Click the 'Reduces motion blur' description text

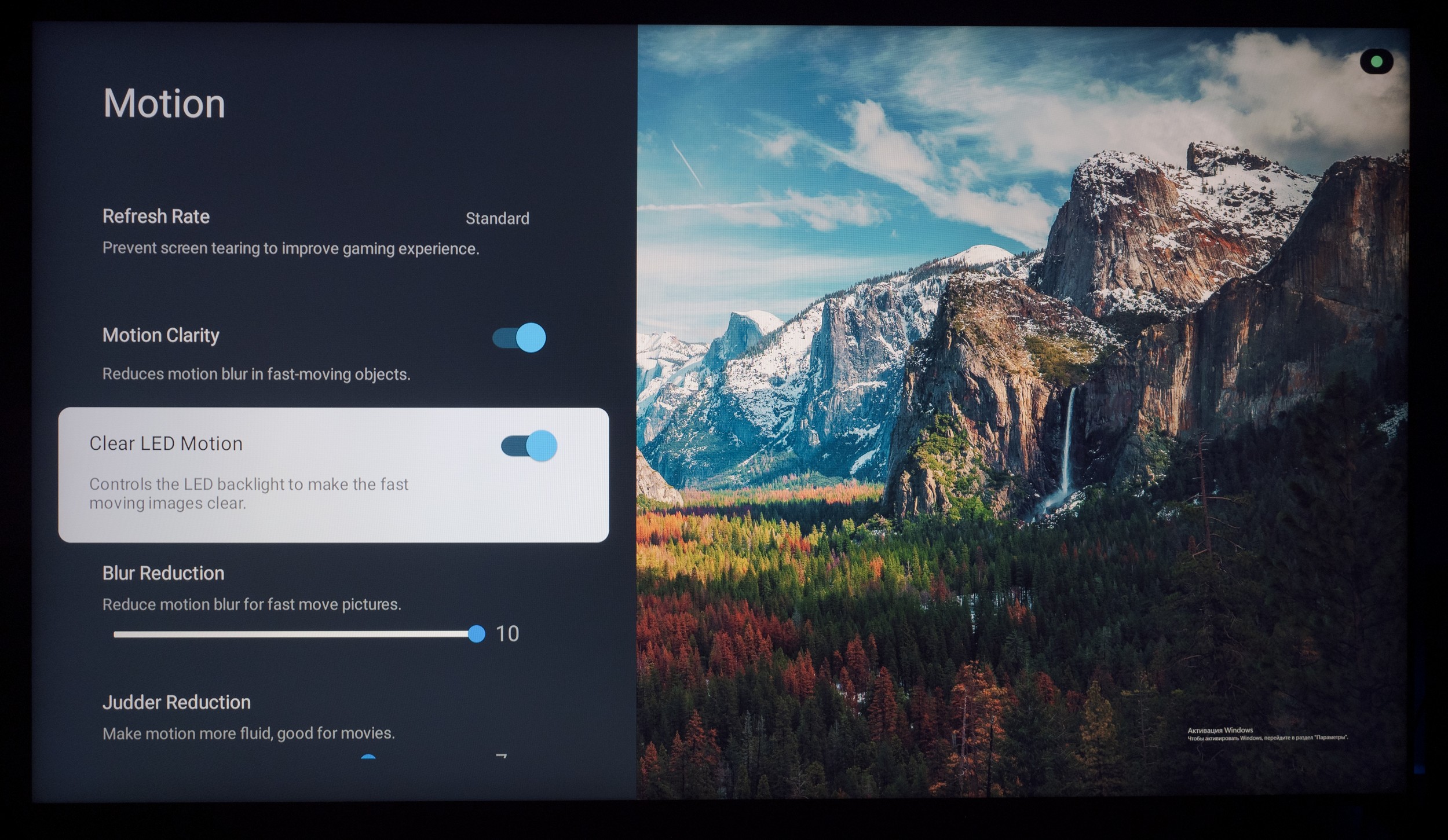(256, 374)
